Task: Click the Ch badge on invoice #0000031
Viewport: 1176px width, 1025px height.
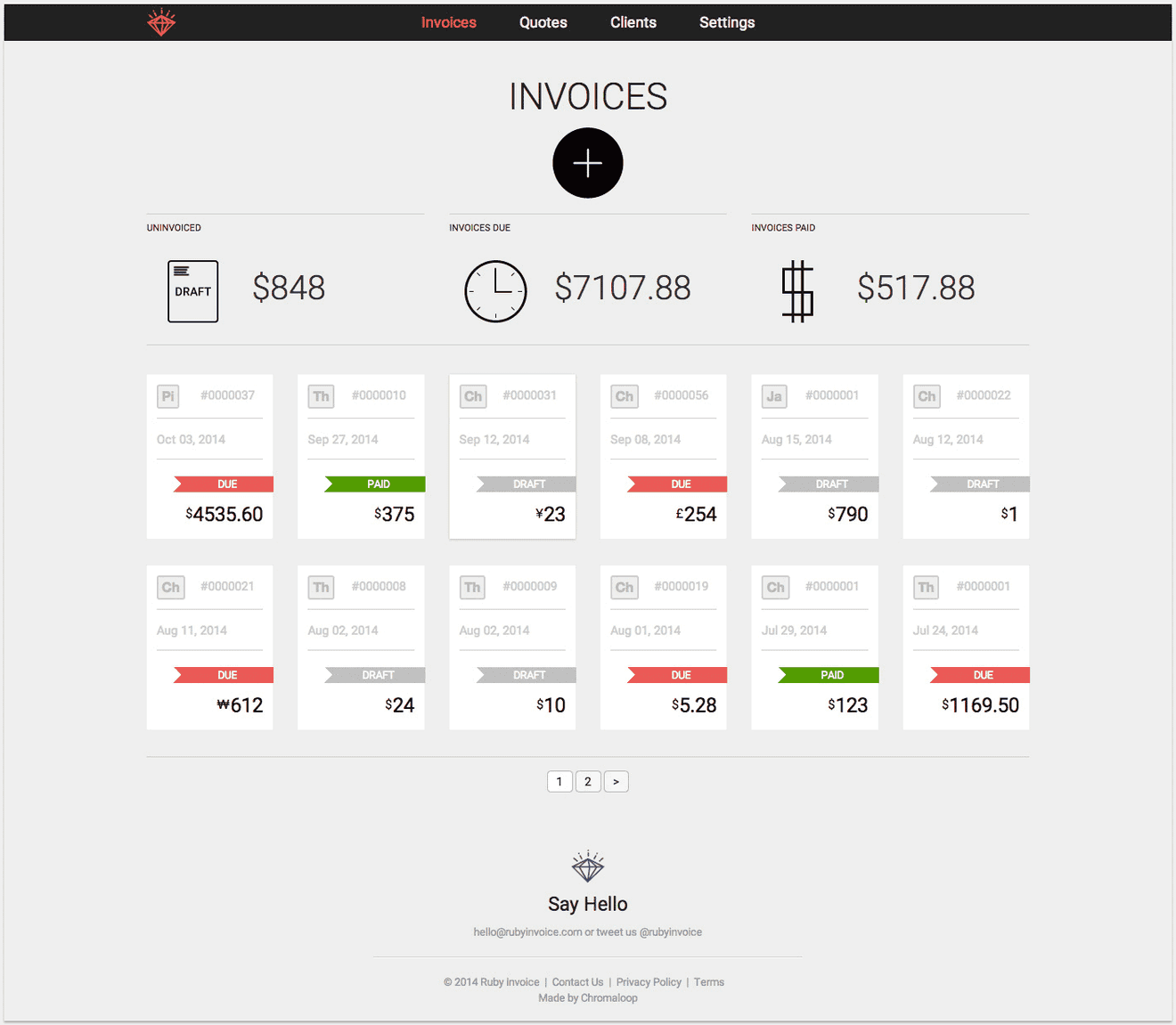Action: pyautogui.click(x=473, y=396)
